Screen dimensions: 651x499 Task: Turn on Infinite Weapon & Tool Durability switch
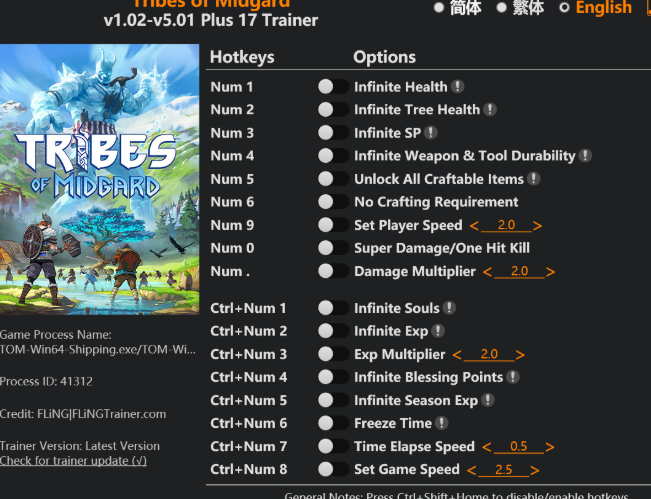tap(333, 156)
